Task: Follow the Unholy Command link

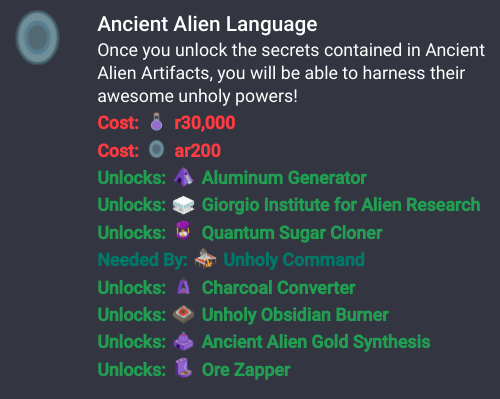Action: pos(294,260)
